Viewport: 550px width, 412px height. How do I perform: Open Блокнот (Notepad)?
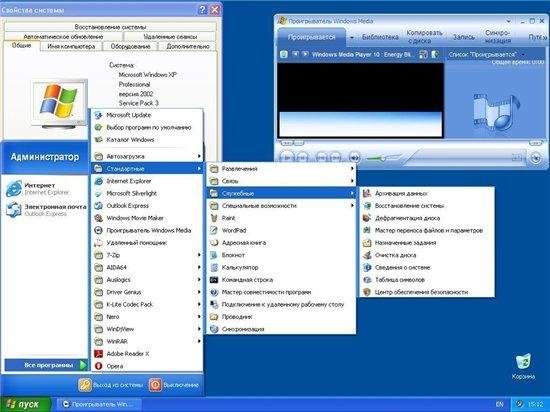click(281, 255)
